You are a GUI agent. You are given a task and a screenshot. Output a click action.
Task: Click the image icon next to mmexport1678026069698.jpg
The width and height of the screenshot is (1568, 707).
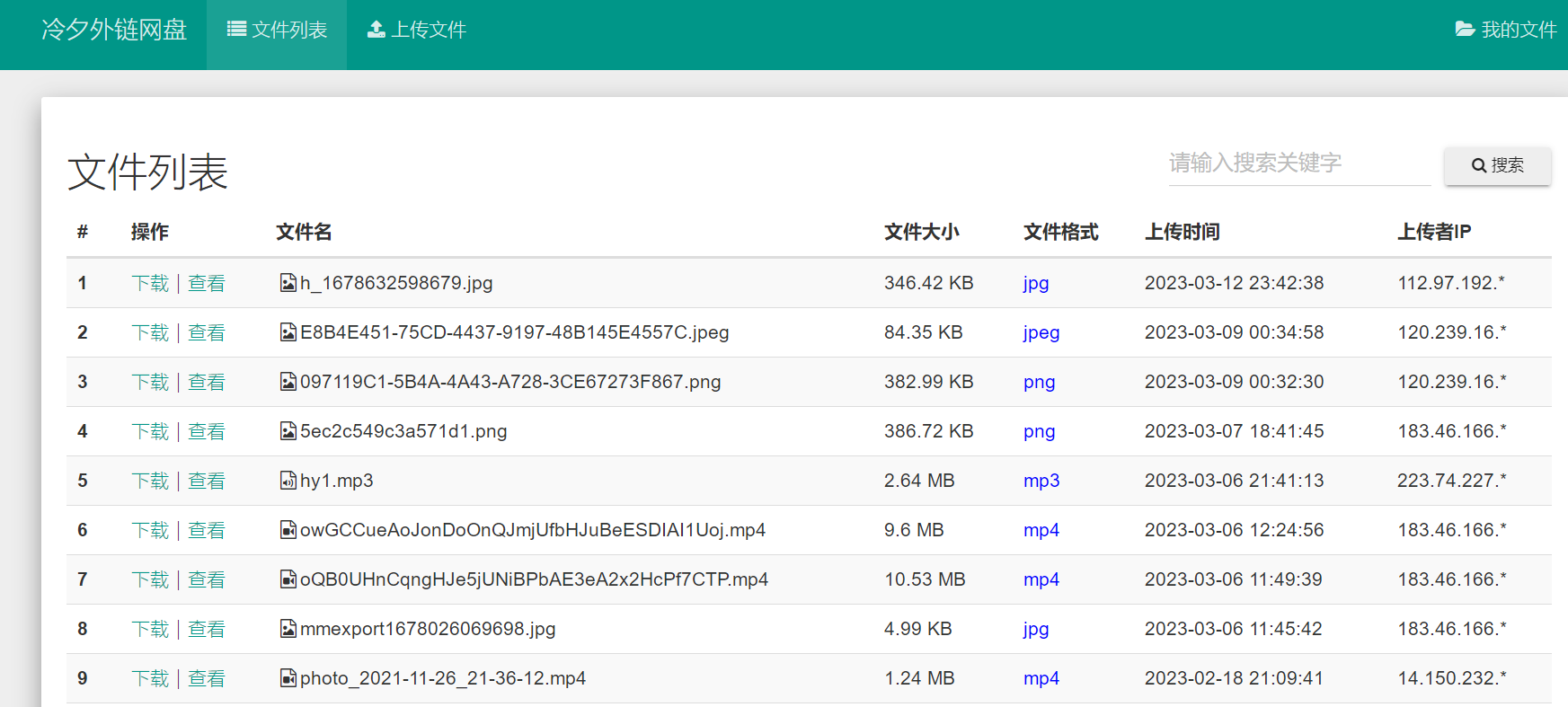click(x=288, y=629)
